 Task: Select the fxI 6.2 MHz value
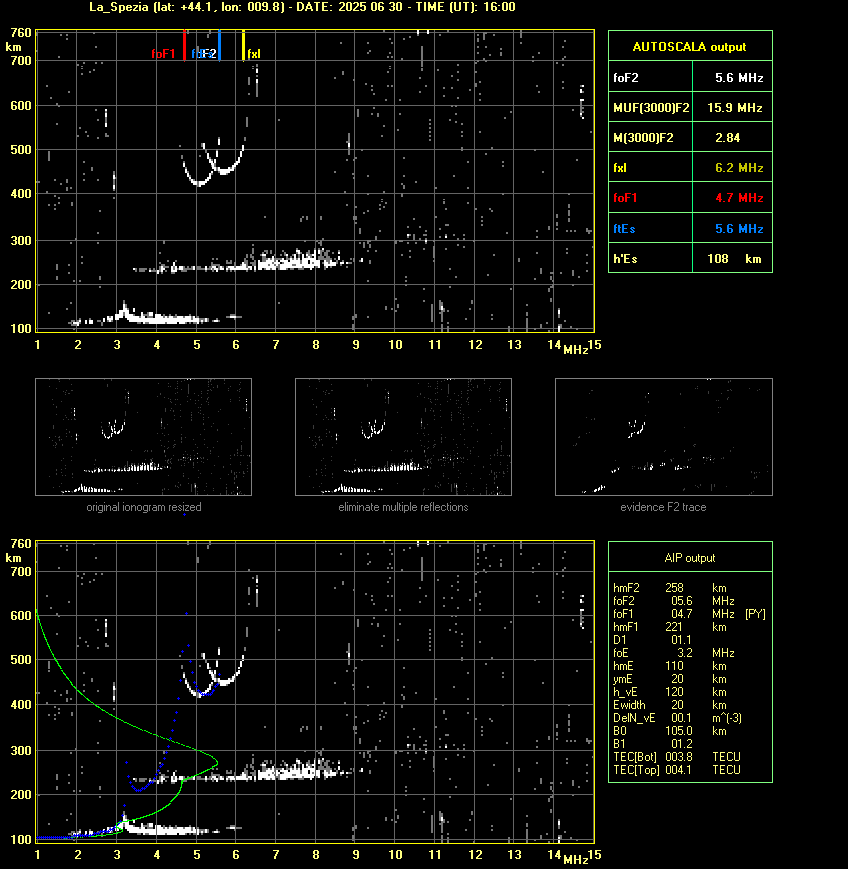[x=739, y=167]
